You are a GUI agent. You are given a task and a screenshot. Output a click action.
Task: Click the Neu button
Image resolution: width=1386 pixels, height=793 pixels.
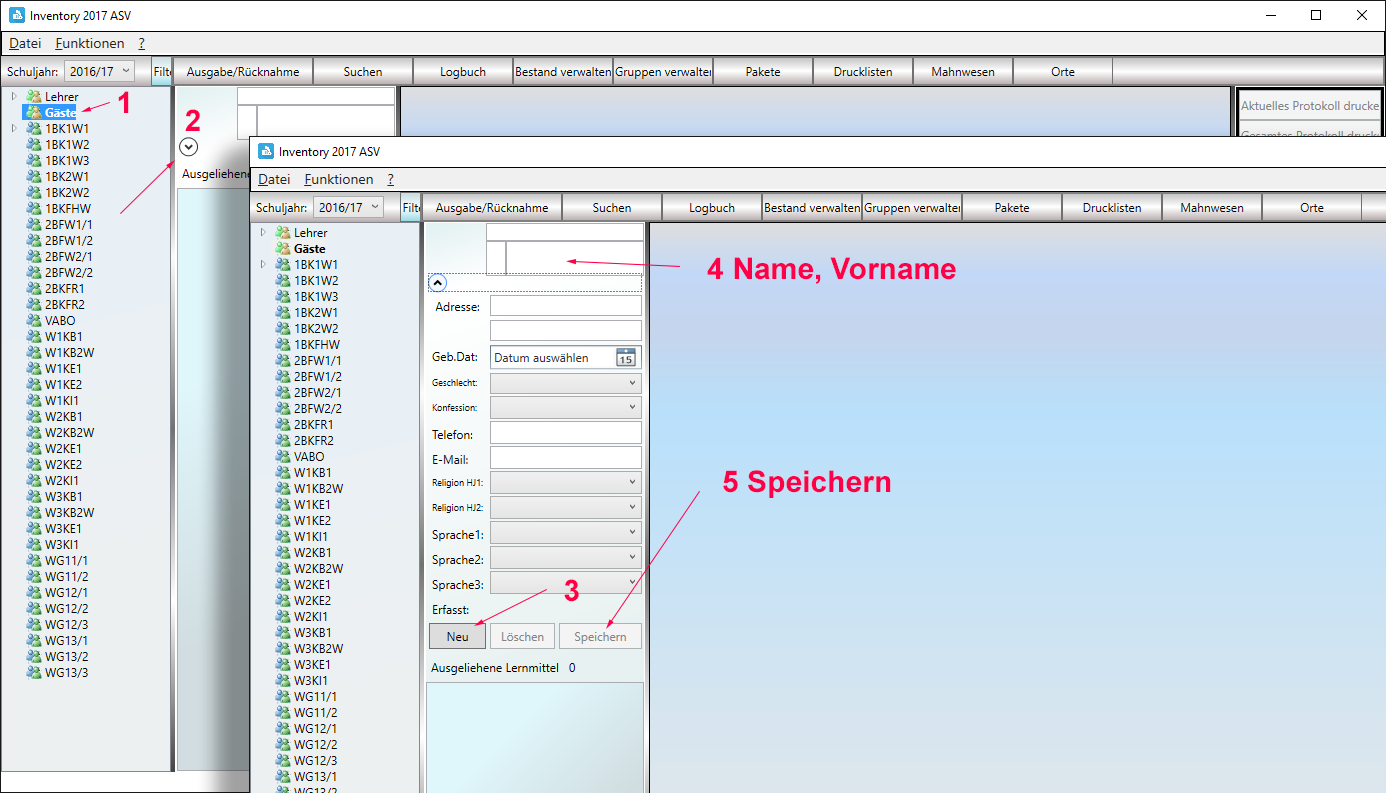(457, 637)
